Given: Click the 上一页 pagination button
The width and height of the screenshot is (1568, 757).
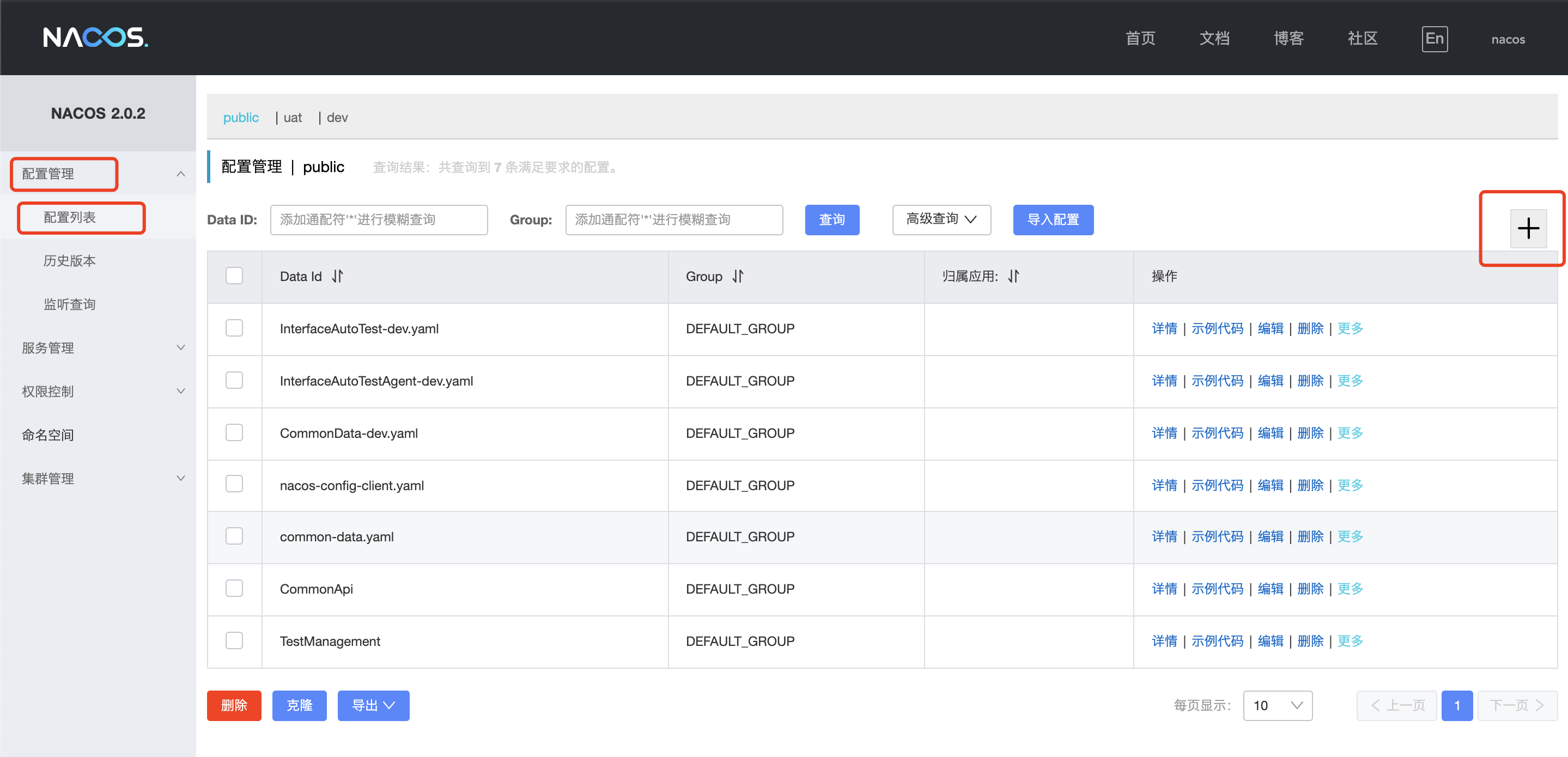Looking at the screenshot, I should click(1397, 705).
